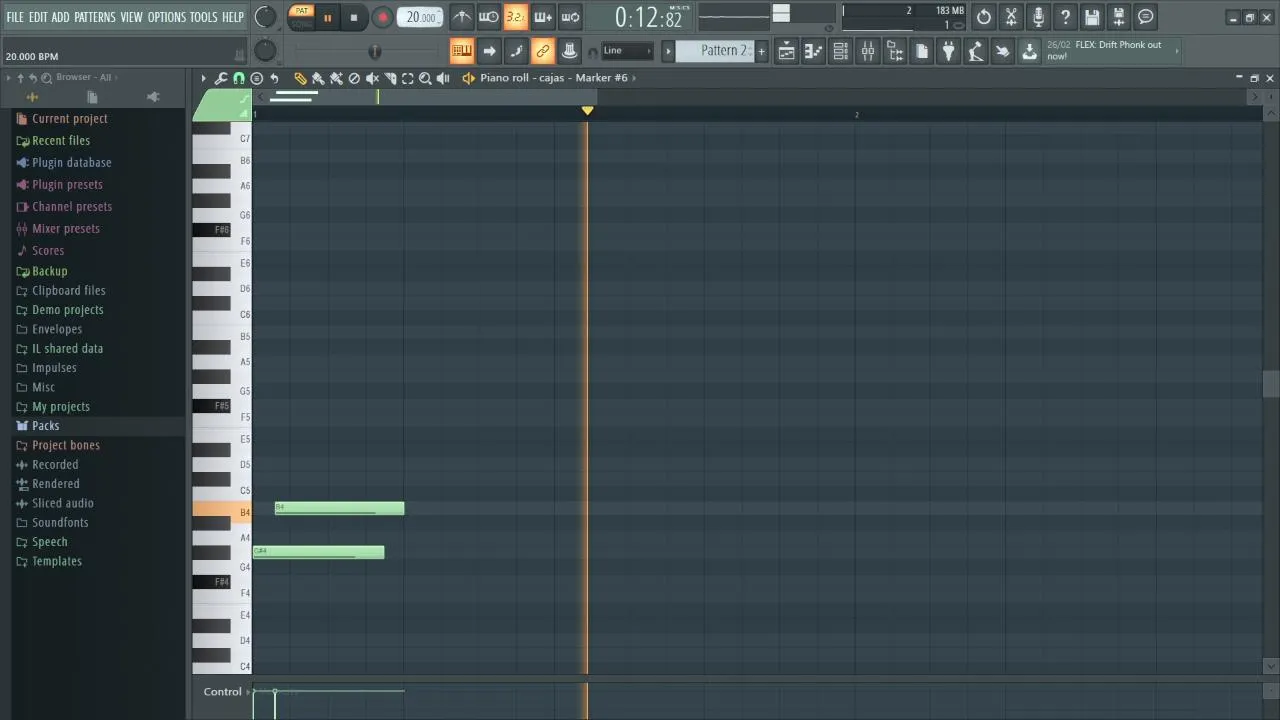Click the tempo field showing 20.000

click(x=421, y=17)
